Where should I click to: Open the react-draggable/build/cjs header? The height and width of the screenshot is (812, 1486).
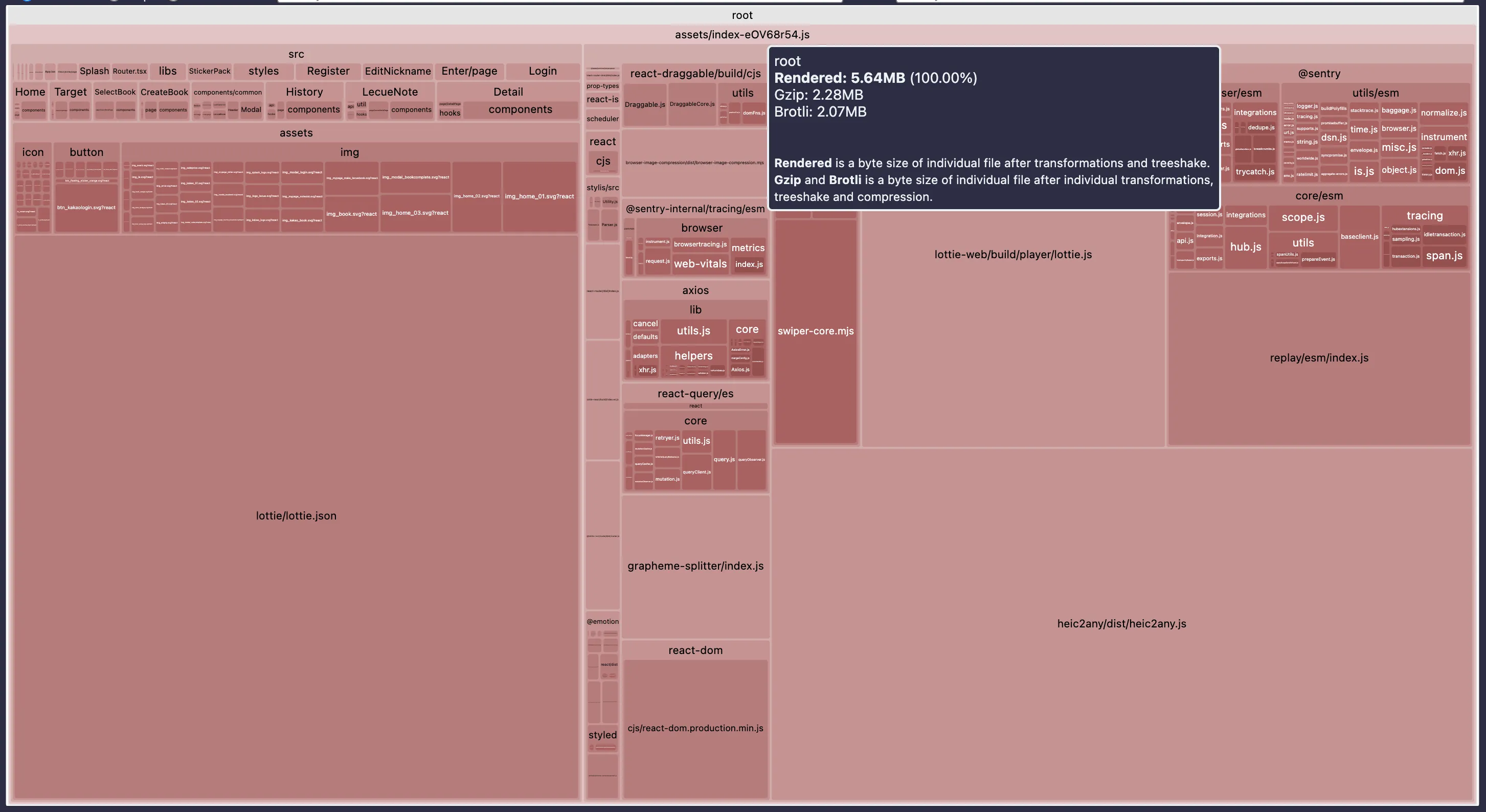click(x=695, y=73)
